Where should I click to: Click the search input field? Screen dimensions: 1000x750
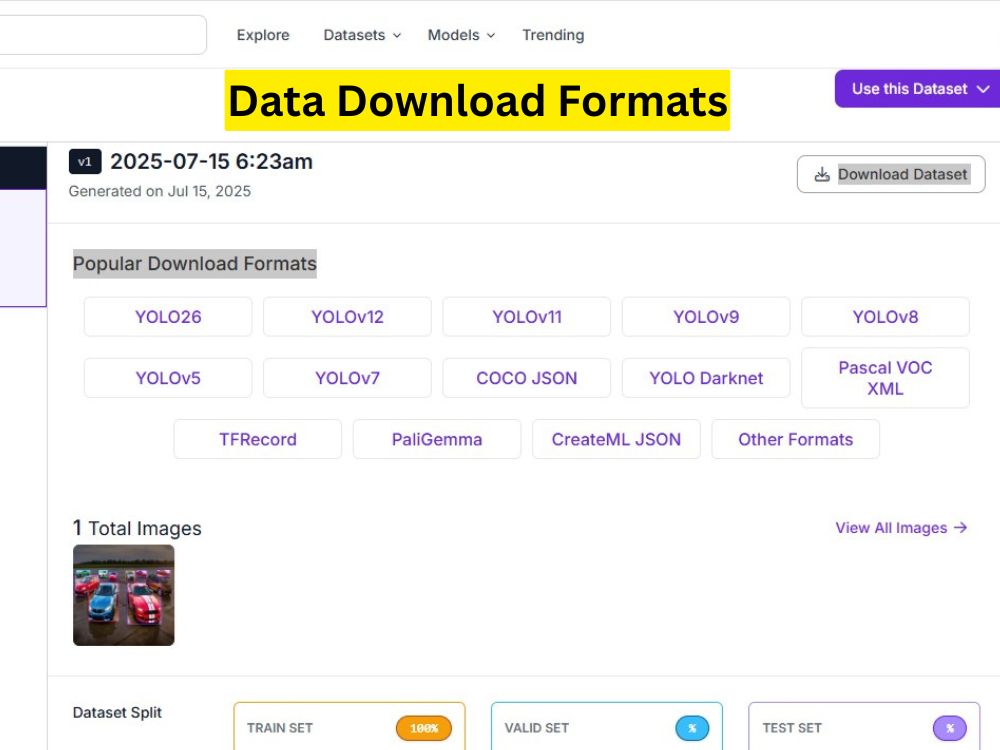coord(102,35)
